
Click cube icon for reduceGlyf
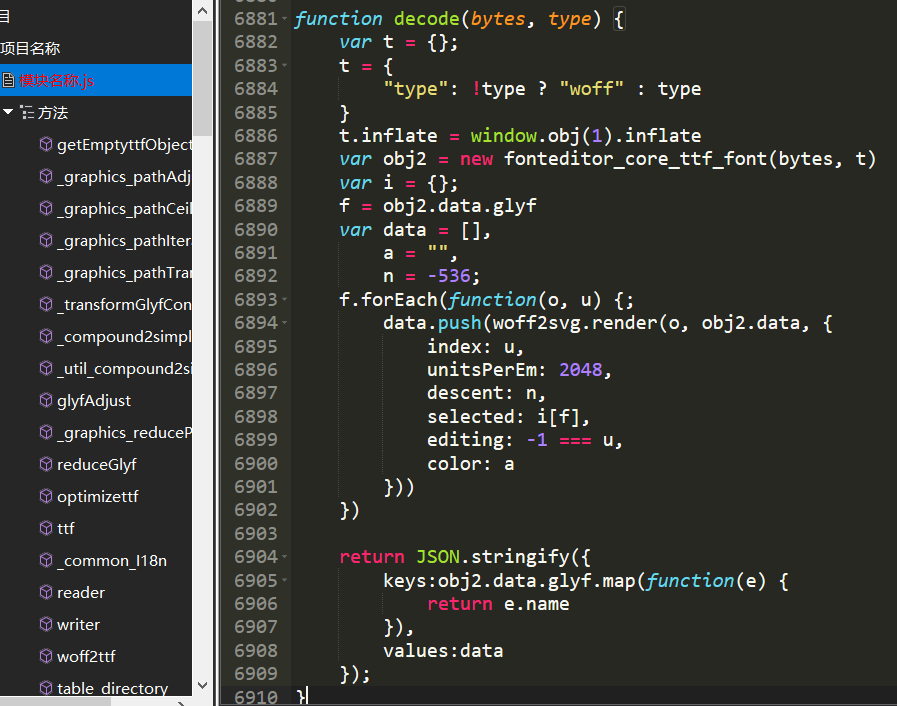tap(46, 464)
